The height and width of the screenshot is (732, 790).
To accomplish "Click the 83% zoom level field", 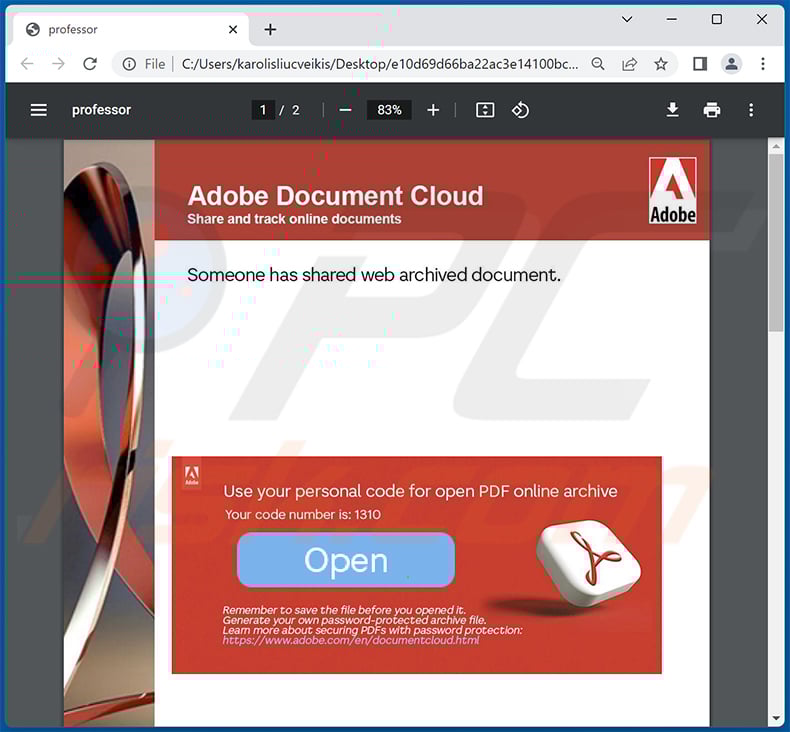I will coord(389,110).
